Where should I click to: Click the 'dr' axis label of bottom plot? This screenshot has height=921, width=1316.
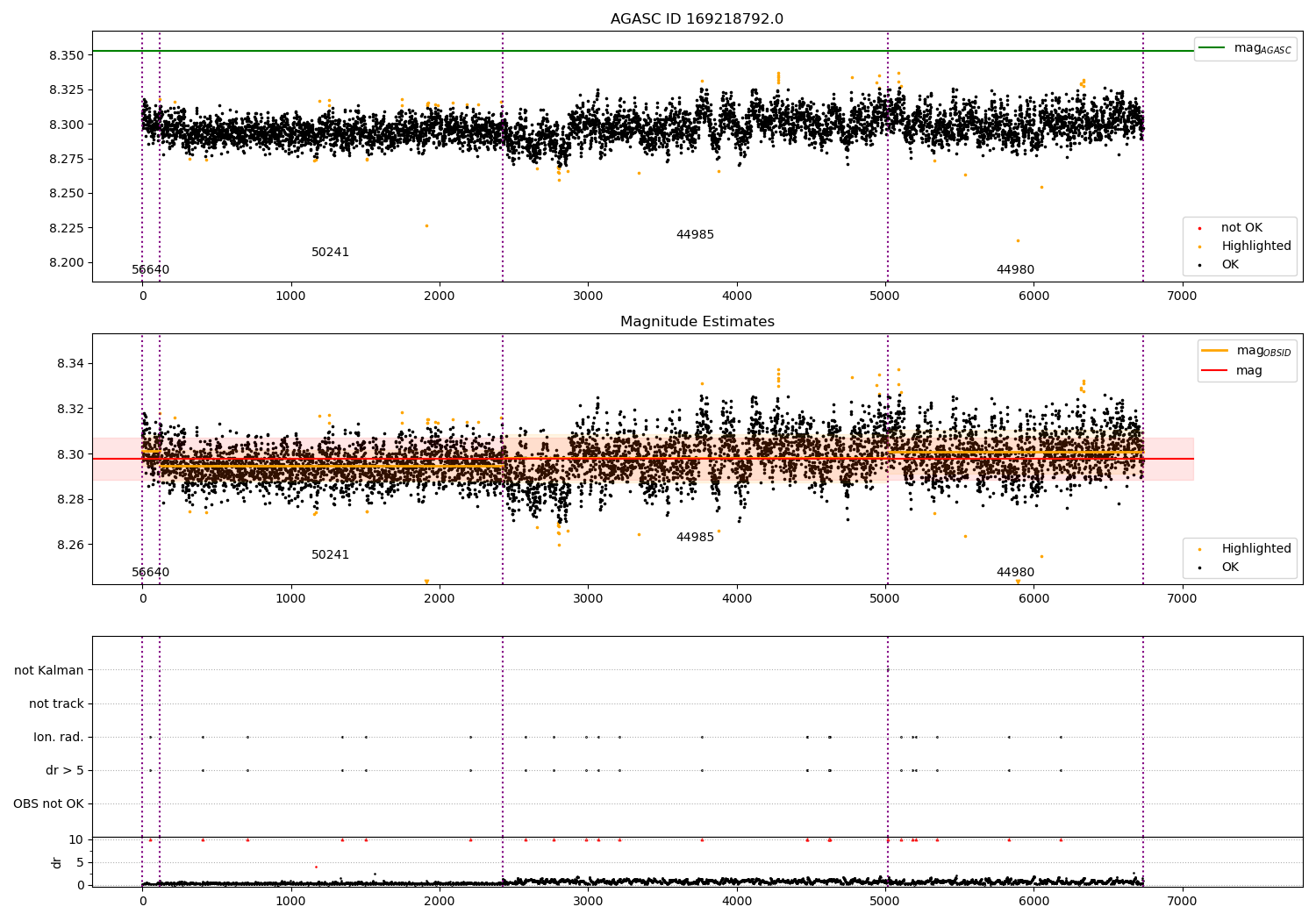click(x=57, y=862)
